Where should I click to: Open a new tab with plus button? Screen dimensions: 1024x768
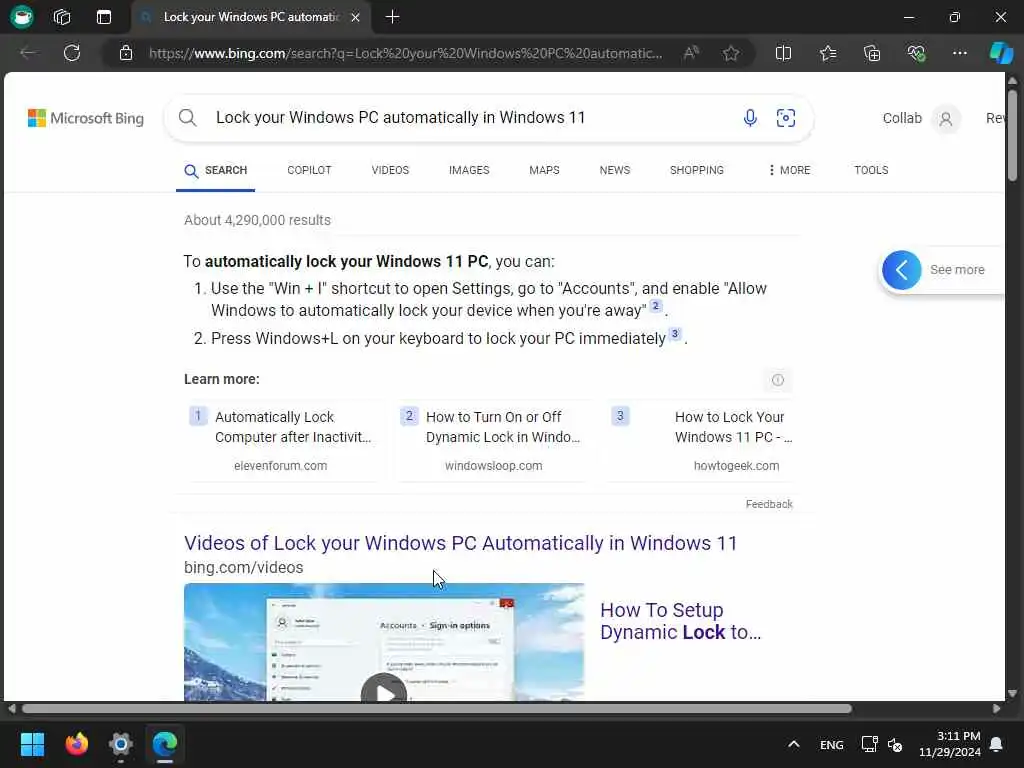pyautogui.click(x=392, y=17)
